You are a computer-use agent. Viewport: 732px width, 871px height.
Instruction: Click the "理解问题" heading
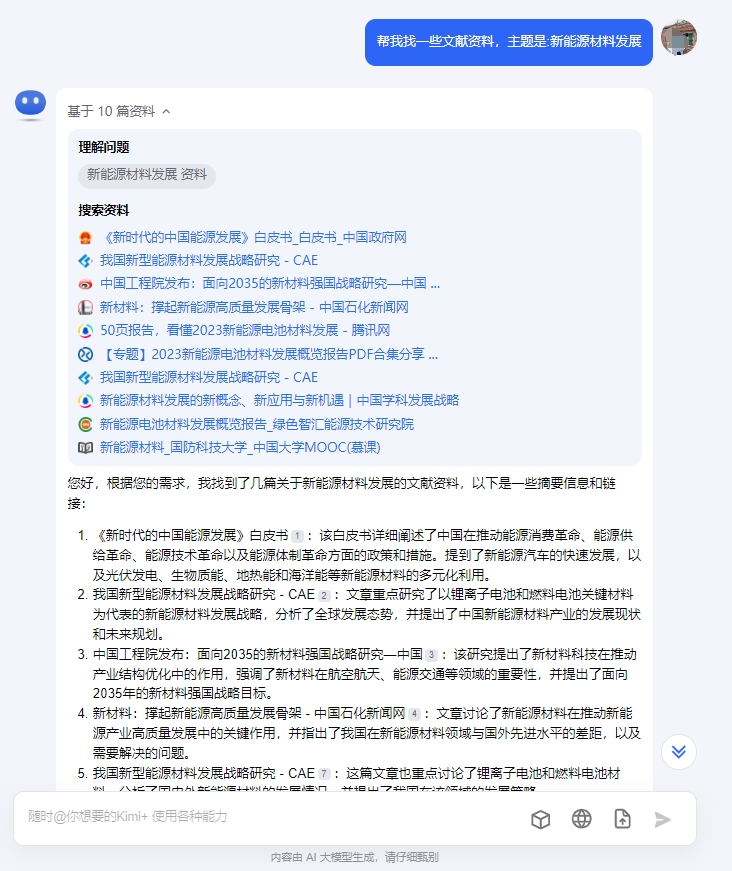(x=104, y=147)
